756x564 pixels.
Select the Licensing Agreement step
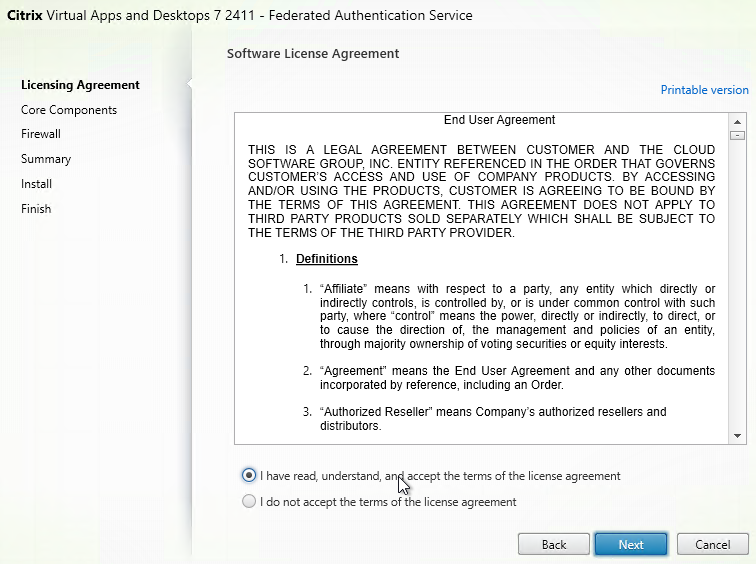click(80, 85)
